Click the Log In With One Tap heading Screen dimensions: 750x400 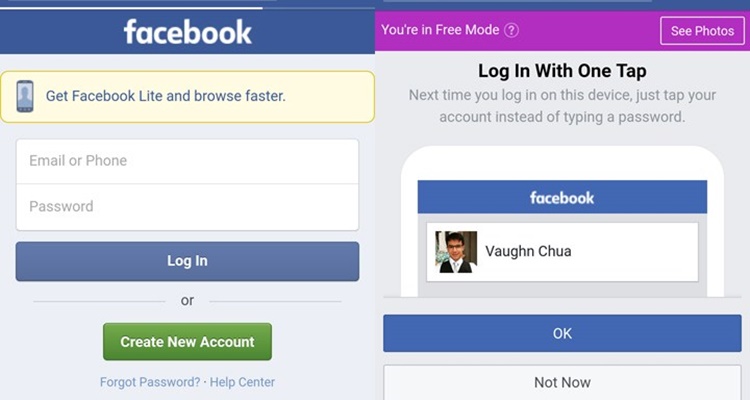[x=562, y=71]
